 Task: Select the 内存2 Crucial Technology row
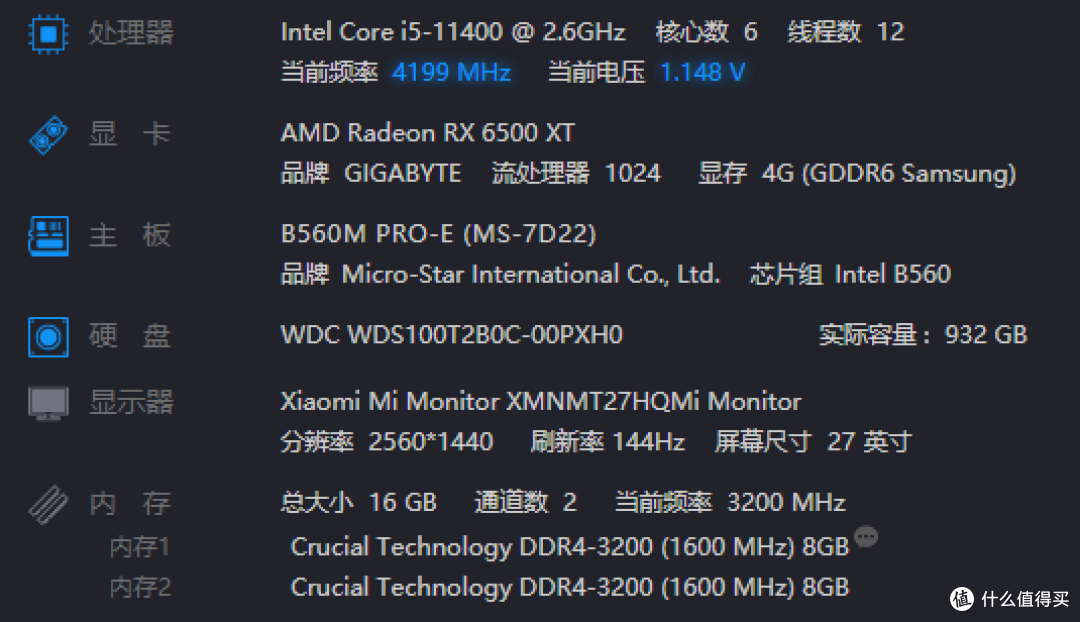click(x=479, y=588)
